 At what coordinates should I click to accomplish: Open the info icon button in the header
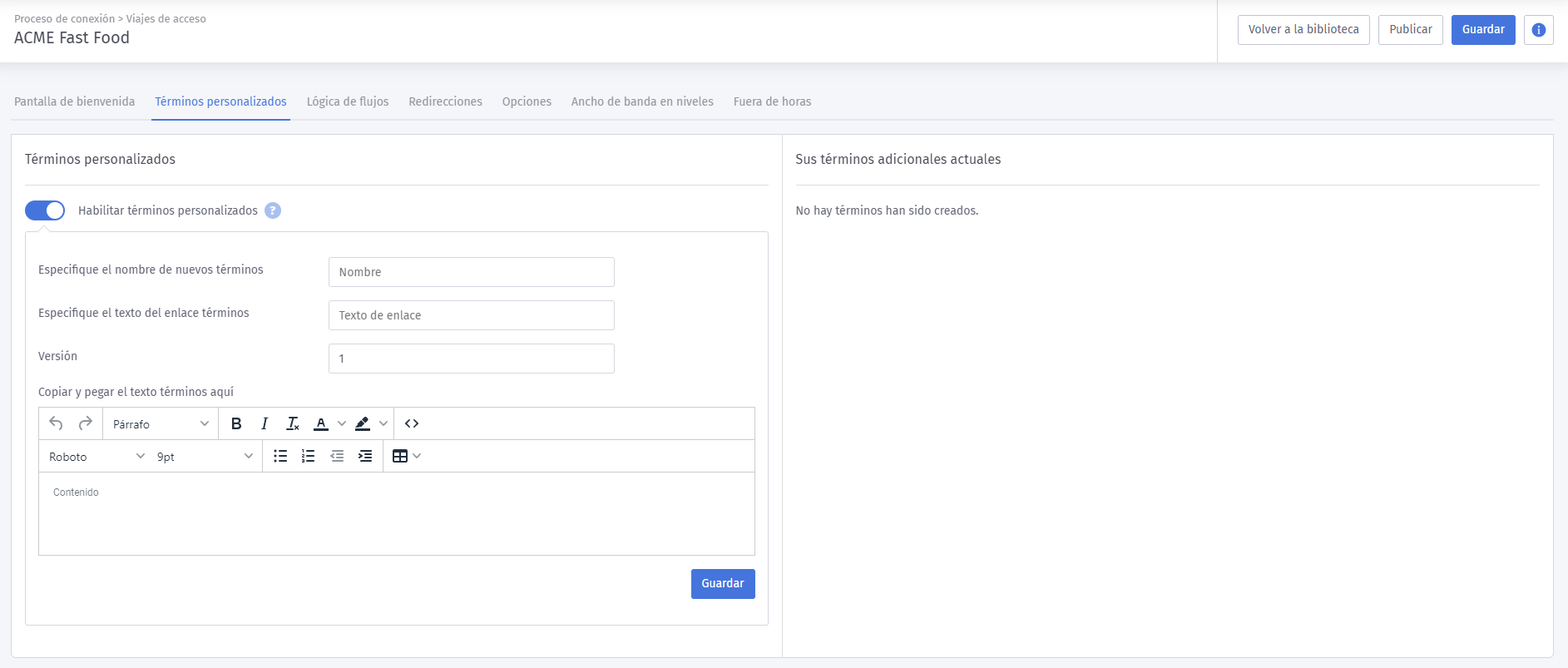coord(1539,30)
